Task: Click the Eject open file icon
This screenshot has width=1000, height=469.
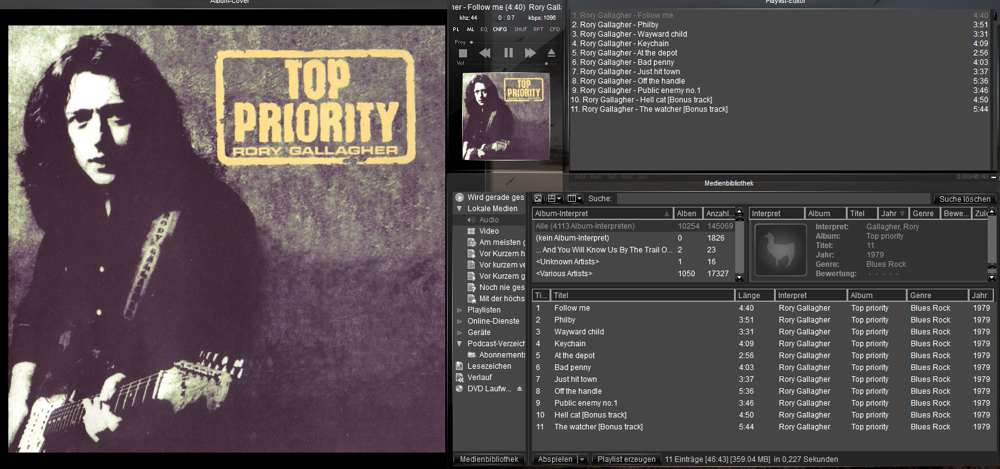Action: click(x=549, y=53)
